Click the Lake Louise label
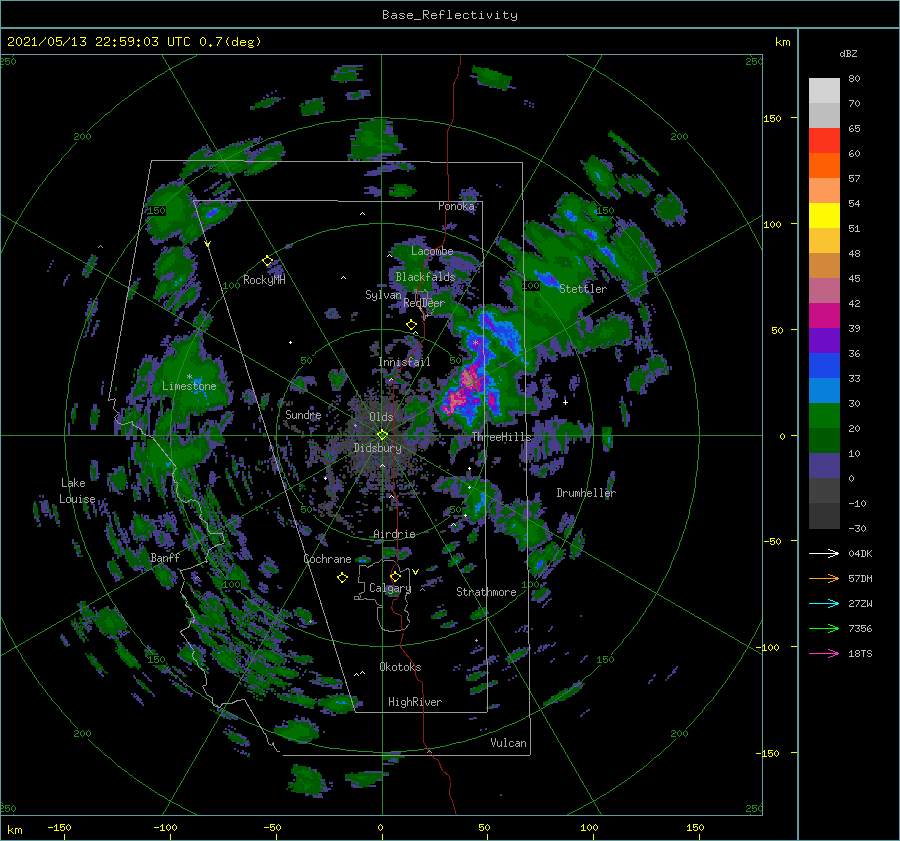 click(77, 491)
